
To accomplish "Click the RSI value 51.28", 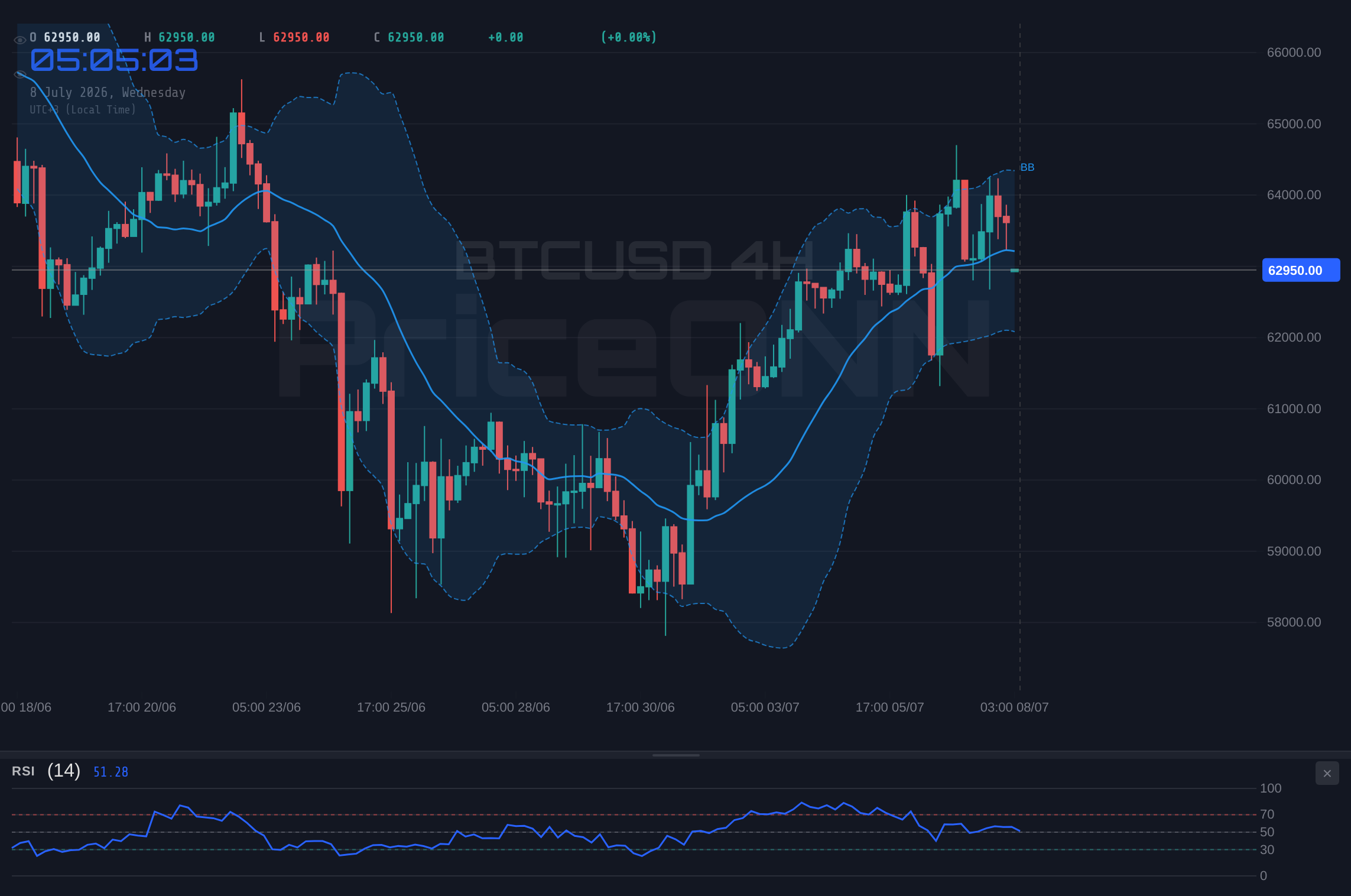I will [x=111, y=772].
